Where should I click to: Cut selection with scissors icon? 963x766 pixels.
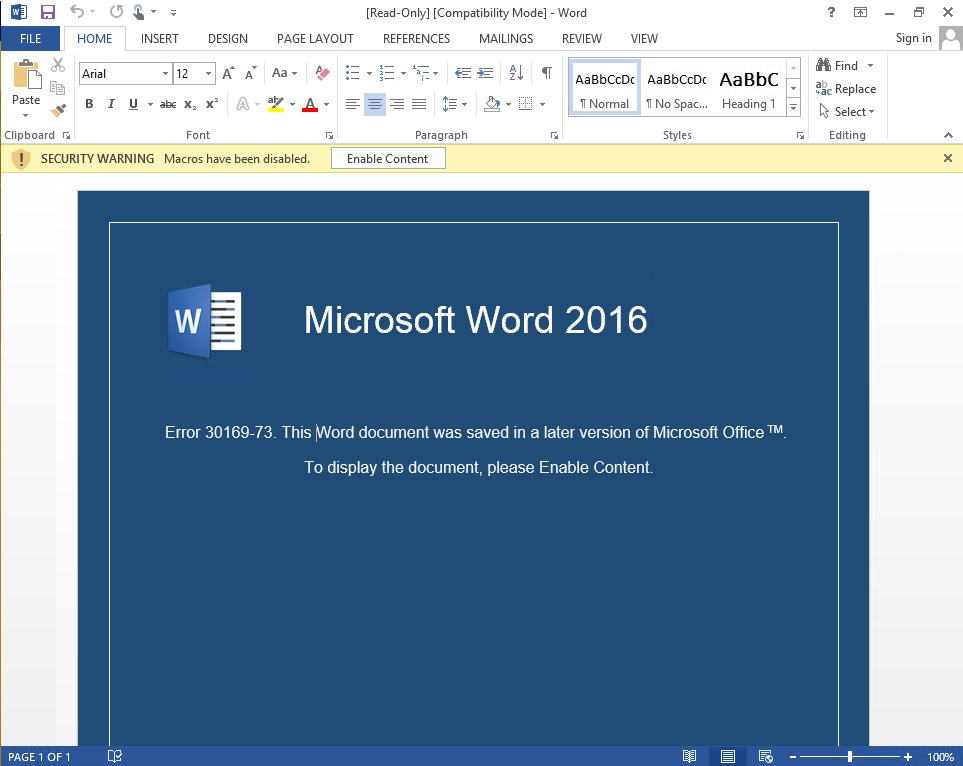click(x=58, y=65)
